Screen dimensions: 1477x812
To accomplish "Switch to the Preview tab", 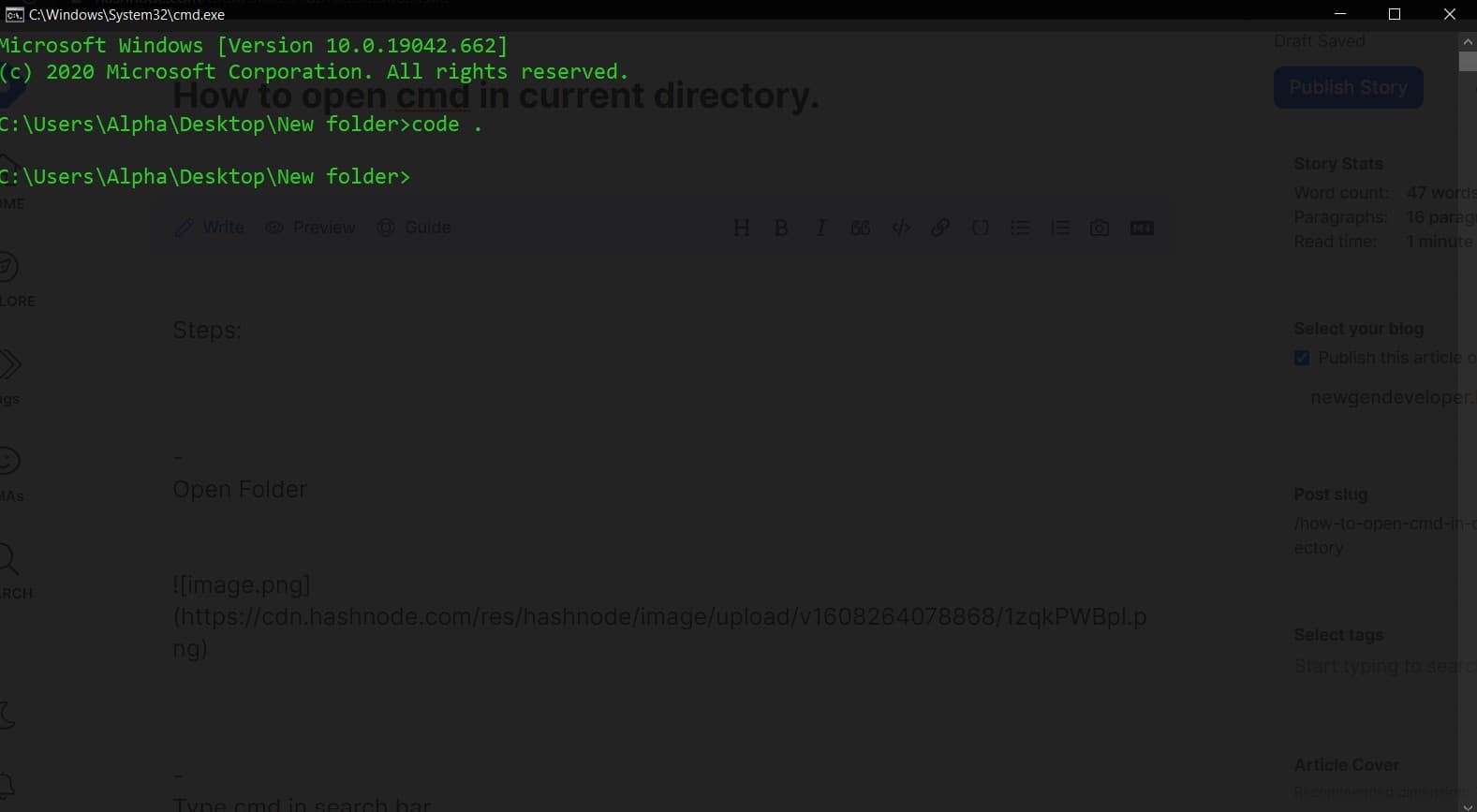I will (311, 228).
